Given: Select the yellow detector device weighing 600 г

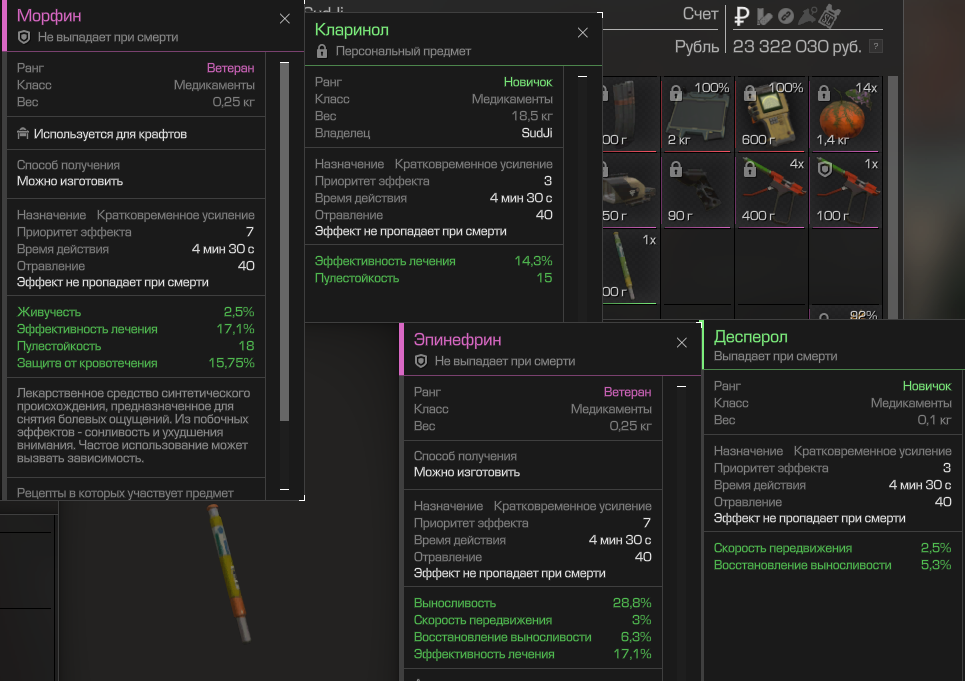Looking at the screenshot, I should click(770, 112).
